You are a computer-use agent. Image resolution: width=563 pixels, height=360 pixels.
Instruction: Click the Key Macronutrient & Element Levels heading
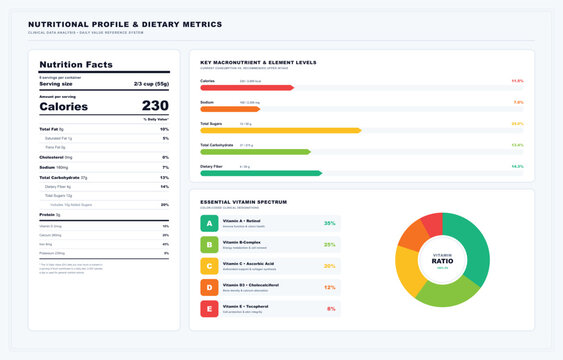click(x=258, y=62)
